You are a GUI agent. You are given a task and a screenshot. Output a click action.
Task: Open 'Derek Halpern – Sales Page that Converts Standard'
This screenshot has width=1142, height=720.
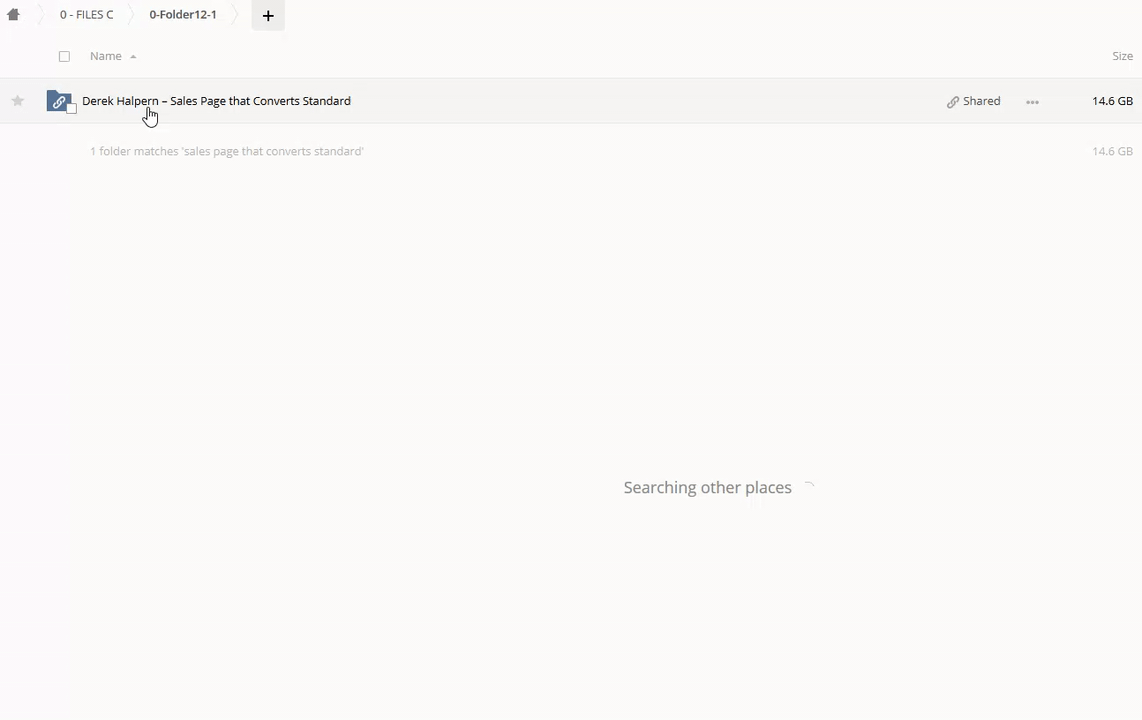pyautogui.click(x=216, y=101)
